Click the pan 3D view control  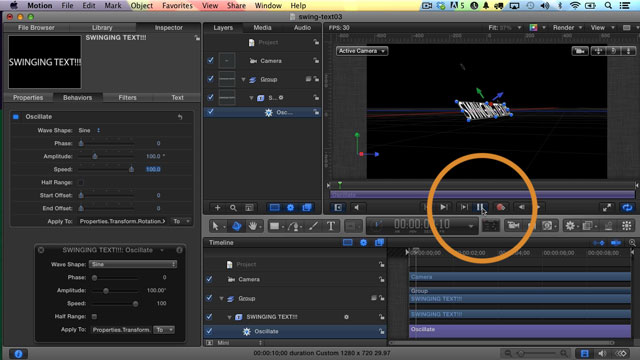[x=599, y=51]
